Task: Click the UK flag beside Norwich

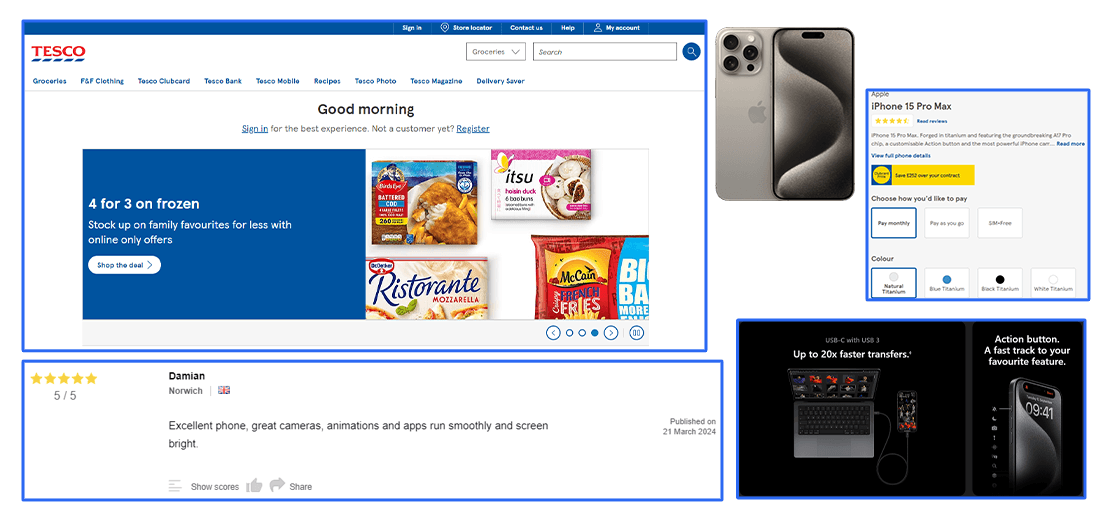Action: coord(224,391)
